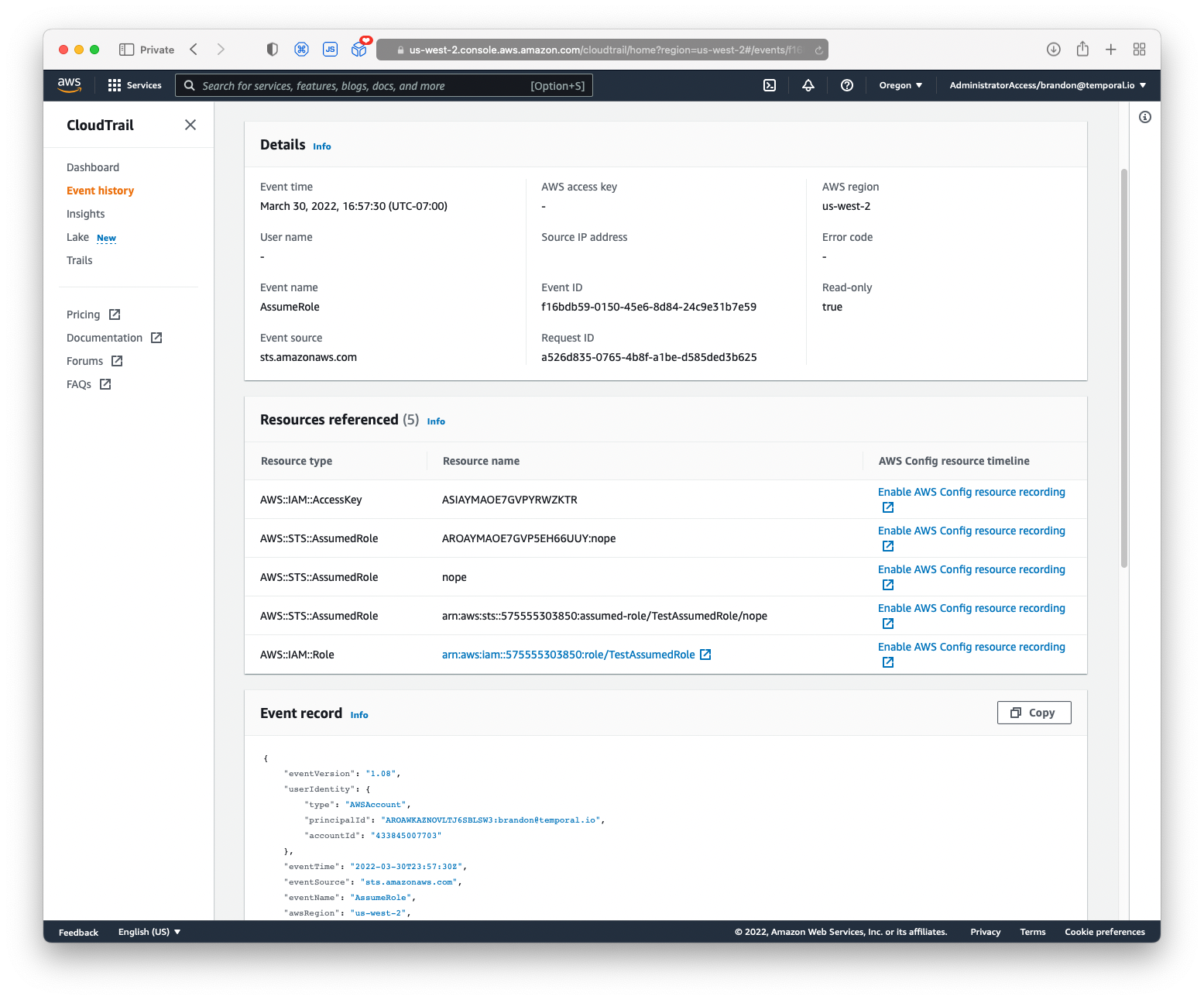This screenshot has height=1000, width=1204.
Task: Click the Safari address bar
Action: point(602,50)
